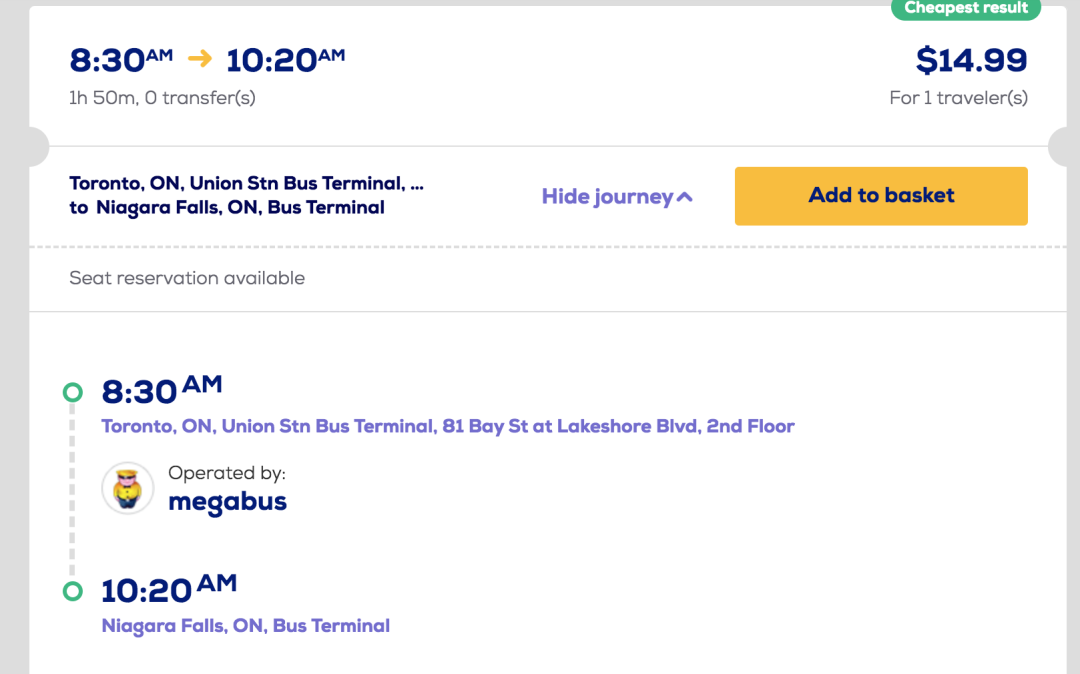Click the Cheapest result badge
This screenshot has width=1080, height=674.
tap(966, 9)
